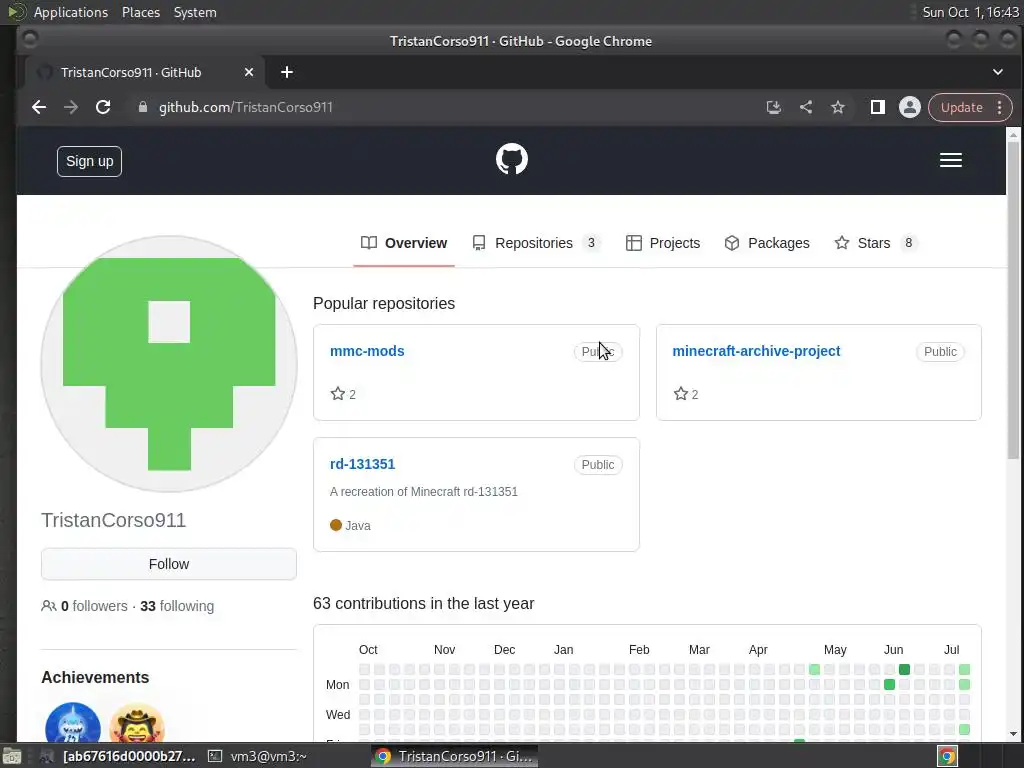Click the light green May contribution square
The image size is (1024, 768).
[x=814, y=669]
